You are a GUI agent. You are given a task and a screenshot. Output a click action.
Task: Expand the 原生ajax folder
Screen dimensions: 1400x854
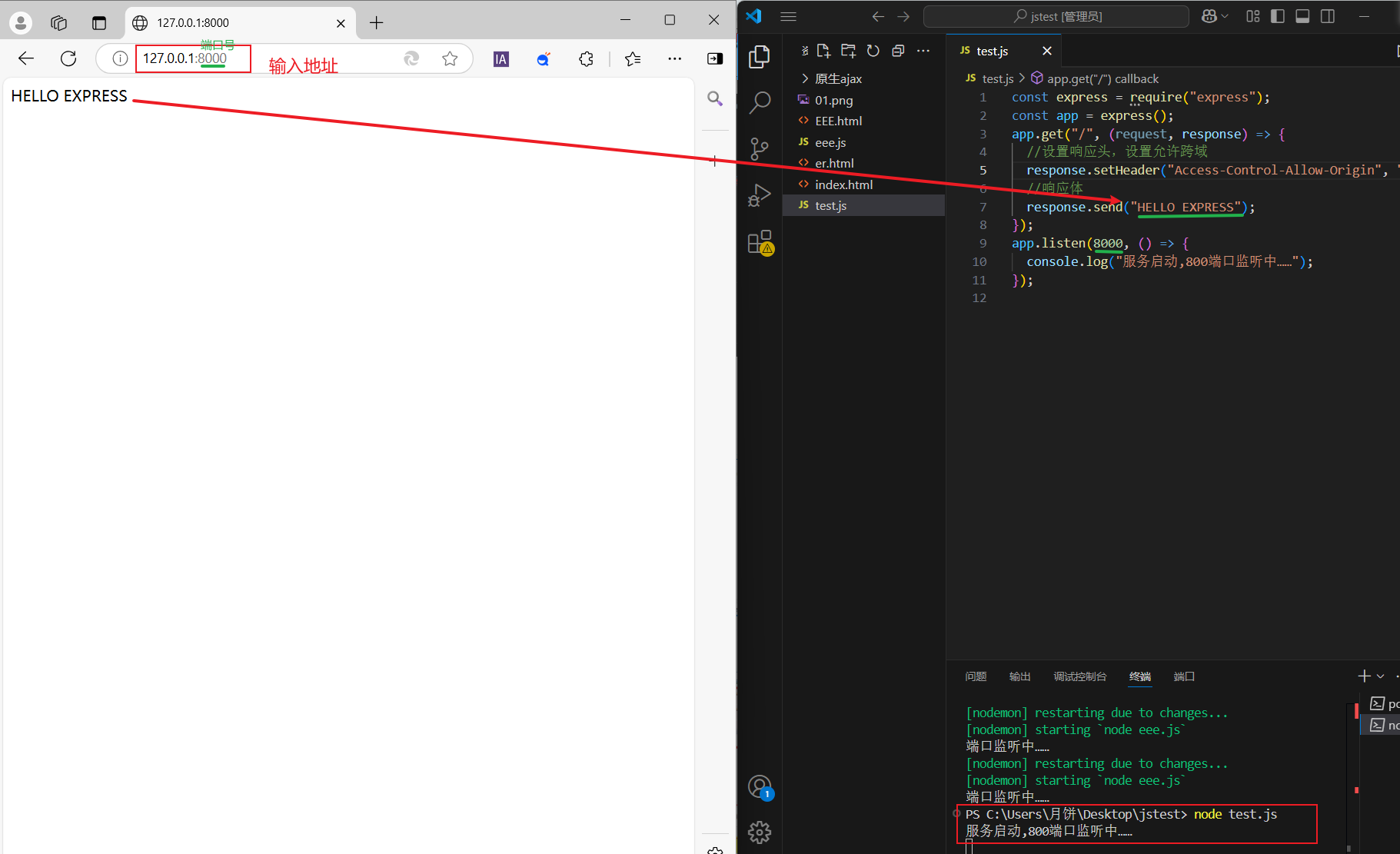pyautogui.click(x=863, y=78)
